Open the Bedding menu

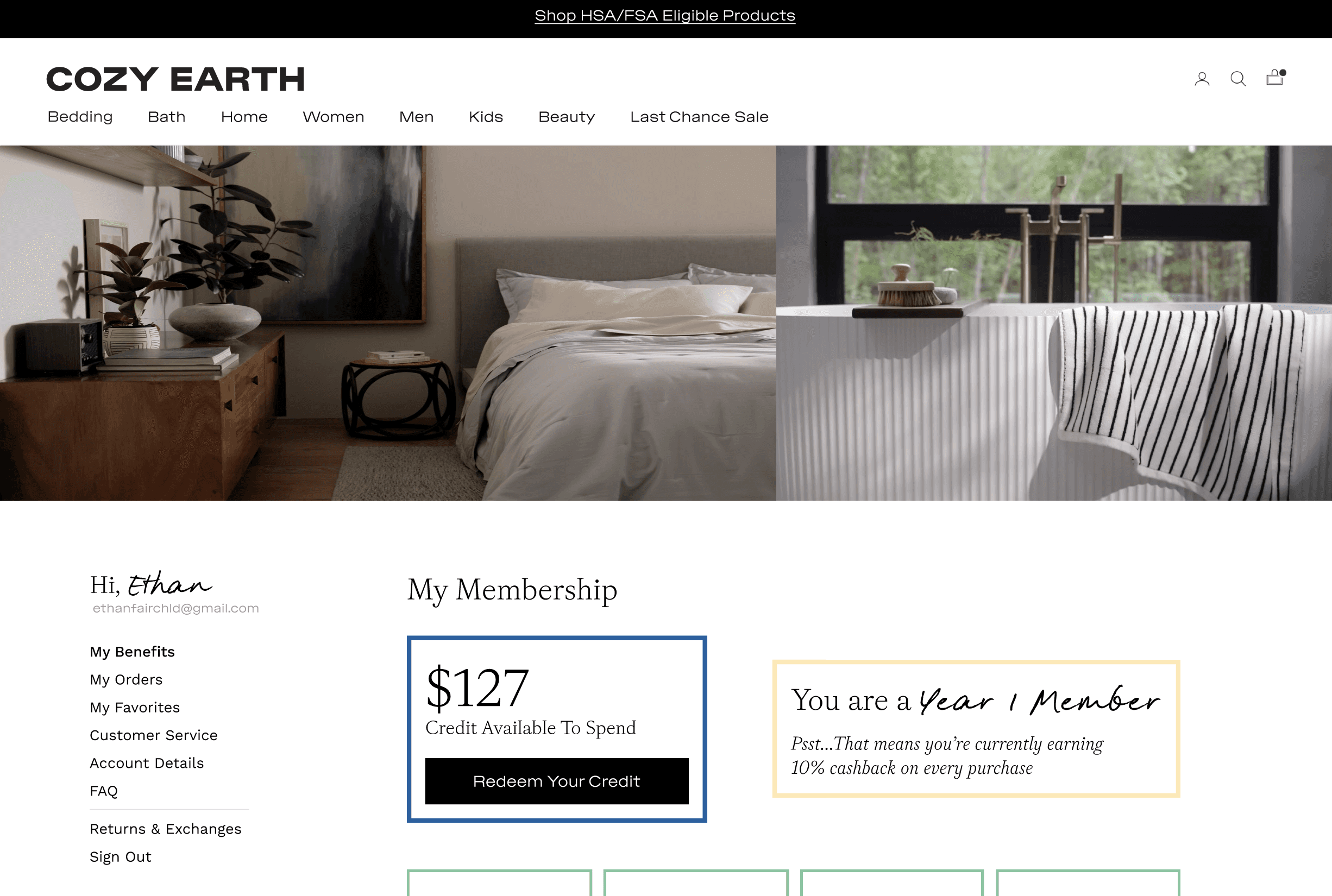[x=80, y=117]
